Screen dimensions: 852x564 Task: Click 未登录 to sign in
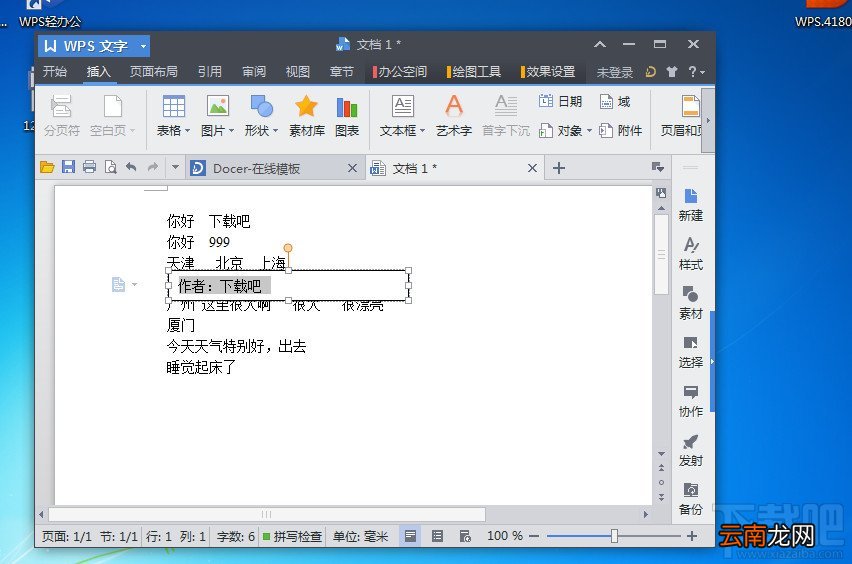pos(615,72)
